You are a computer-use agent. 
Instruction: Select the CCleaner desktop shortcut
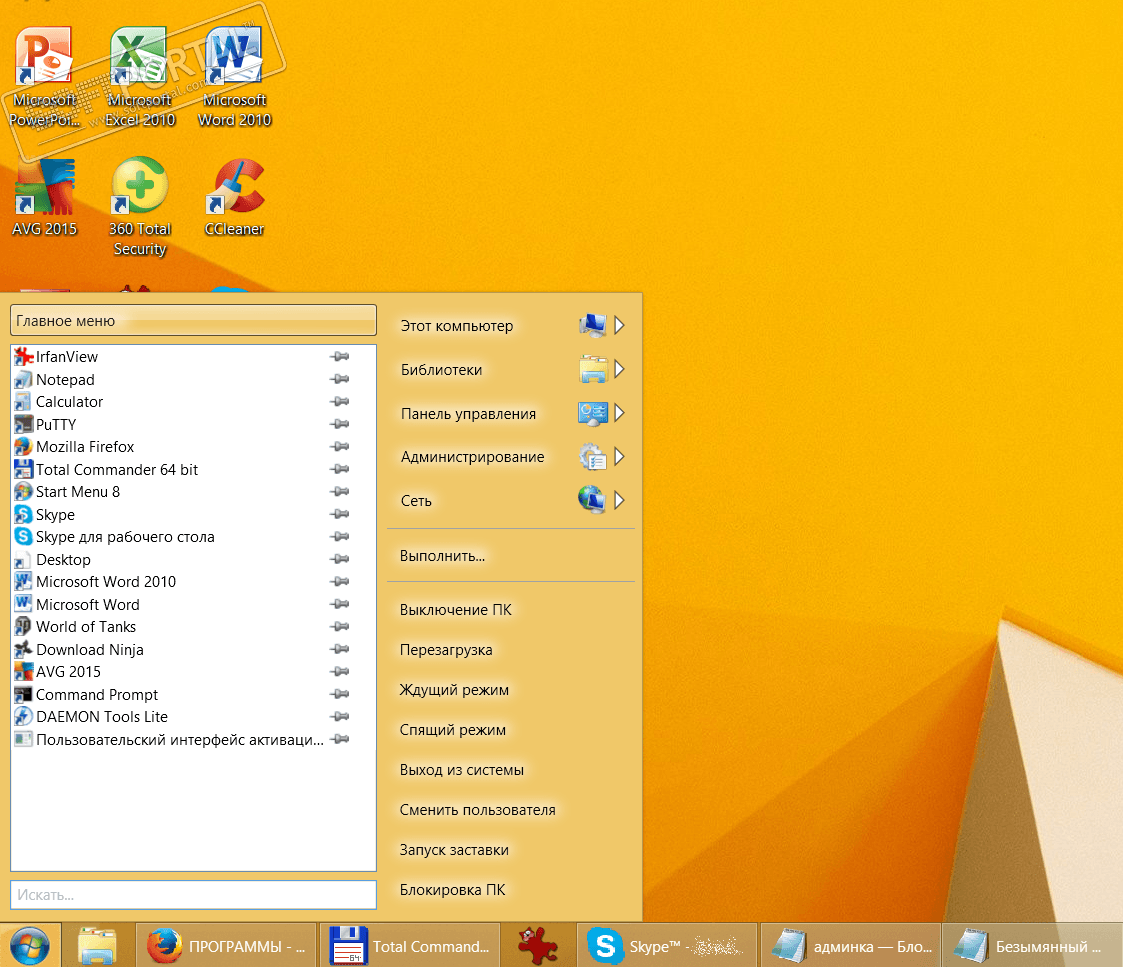tap(234, 198)
